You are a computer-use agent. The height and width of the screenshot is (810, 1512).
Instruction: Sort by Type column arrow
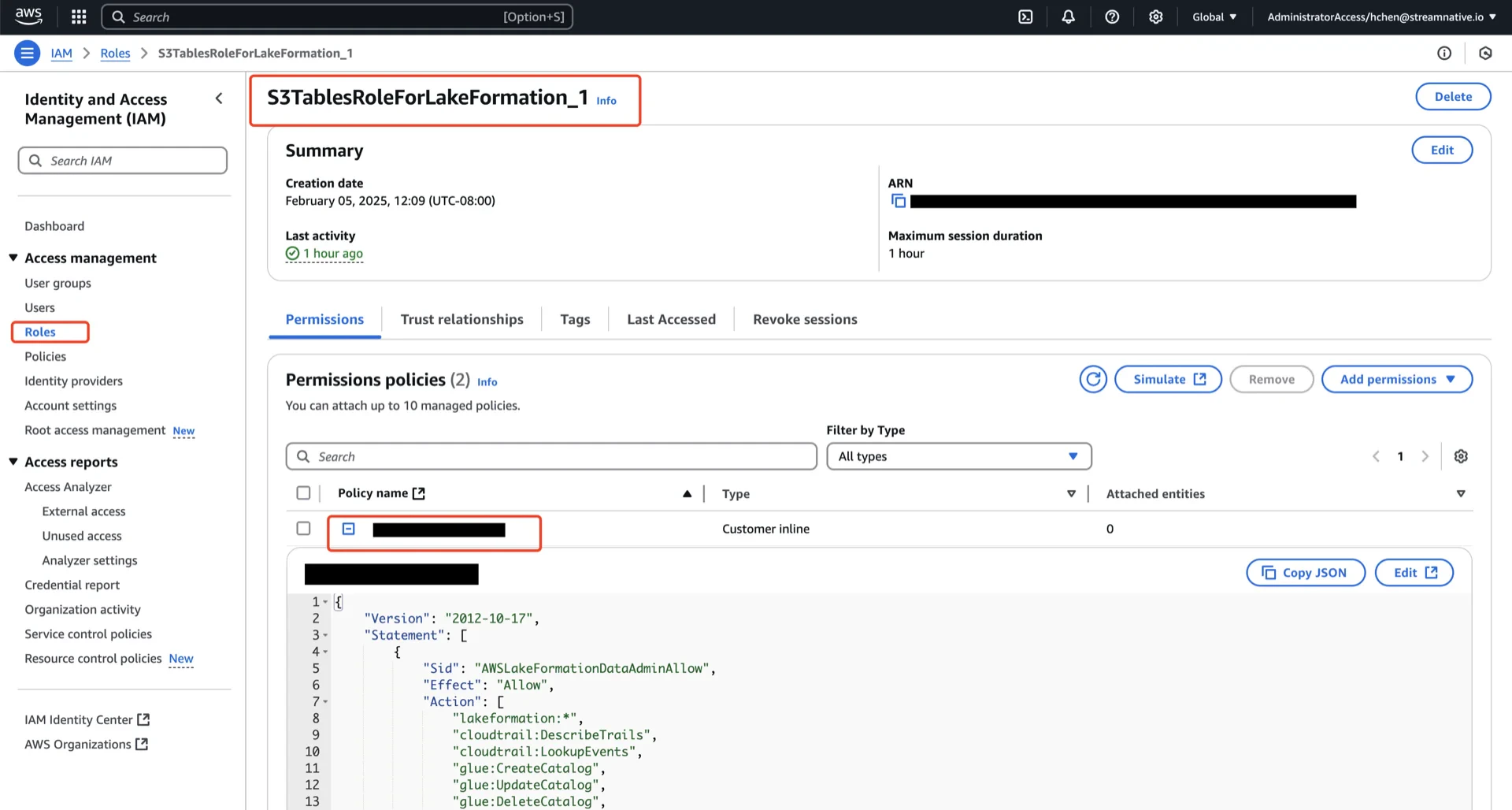pyautogui.click(x=1071, y=494)
